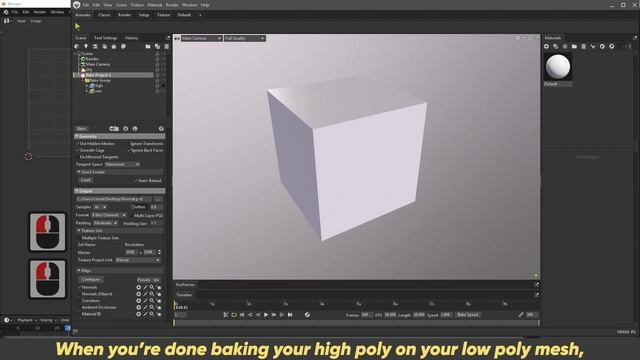Click the Load button in Quick Loader

(86, 180)
